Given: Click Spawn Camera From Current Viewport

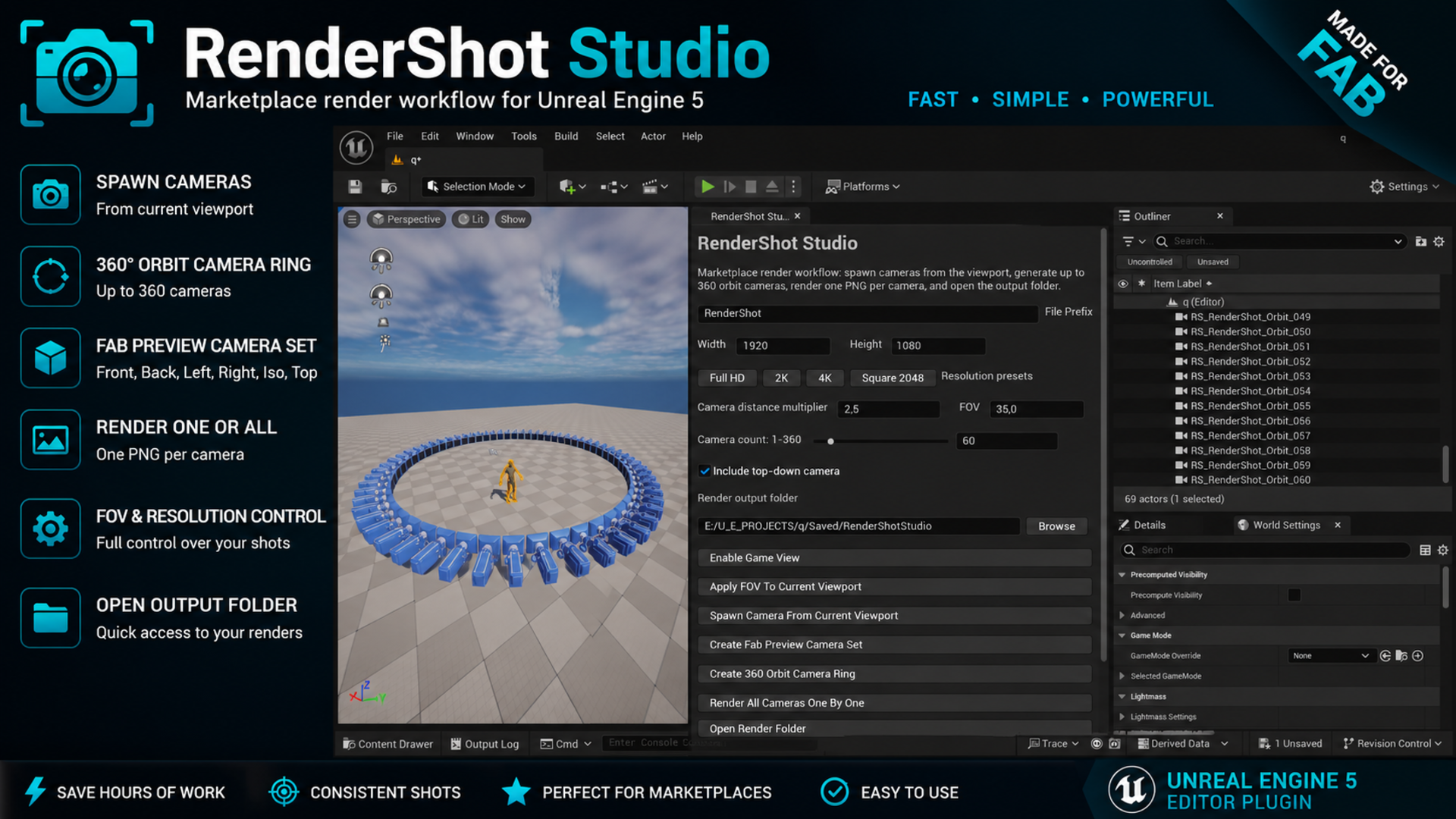Looking at the screenshot, I should pyautogui.click(x=894, y=616).
